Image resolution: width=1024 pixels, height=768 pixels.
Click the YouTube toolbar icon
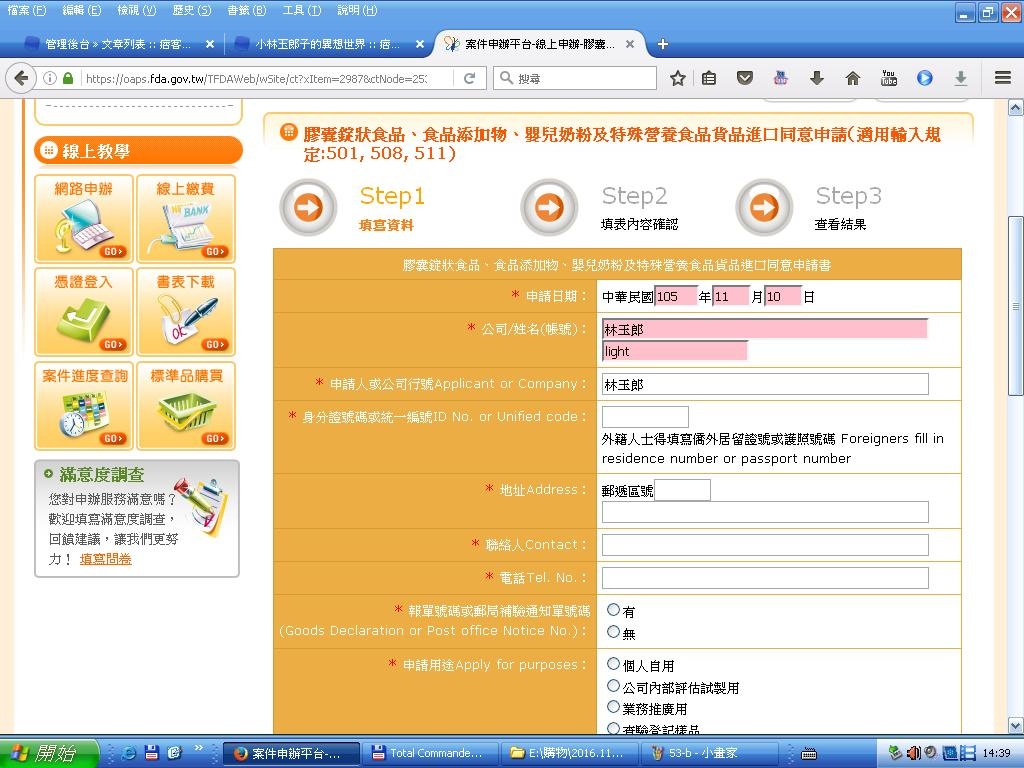(x=889, y=78)
